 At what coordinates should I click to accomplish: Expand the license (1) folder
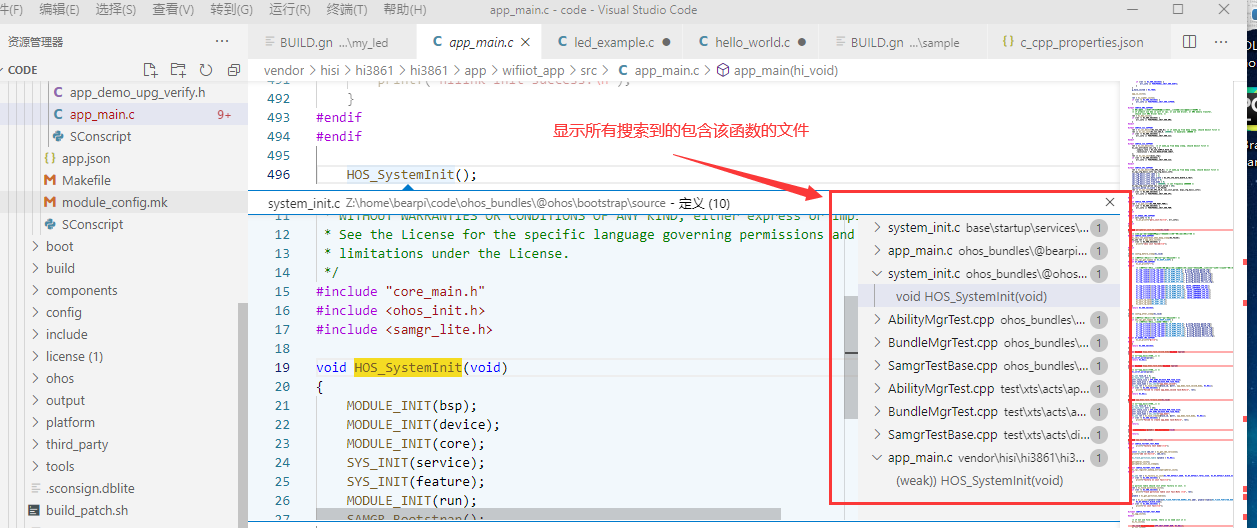click(x=74, y=356)
